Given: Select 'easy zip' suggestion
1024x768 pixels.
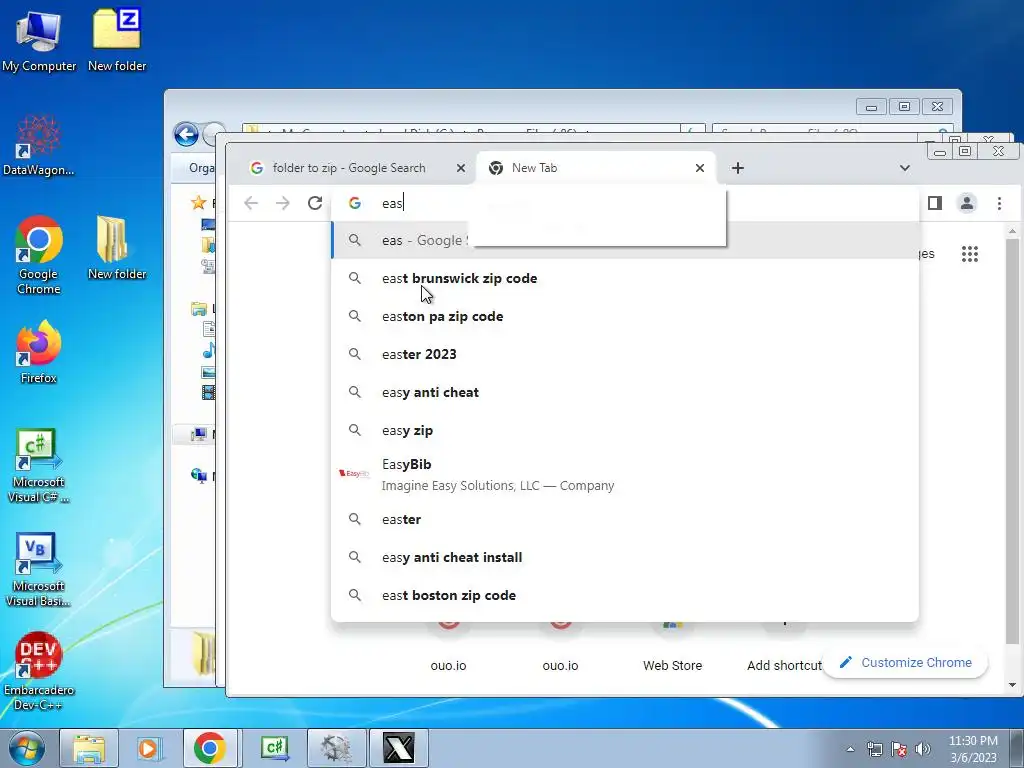Looking at the screenshot, I should coord(625,430).
